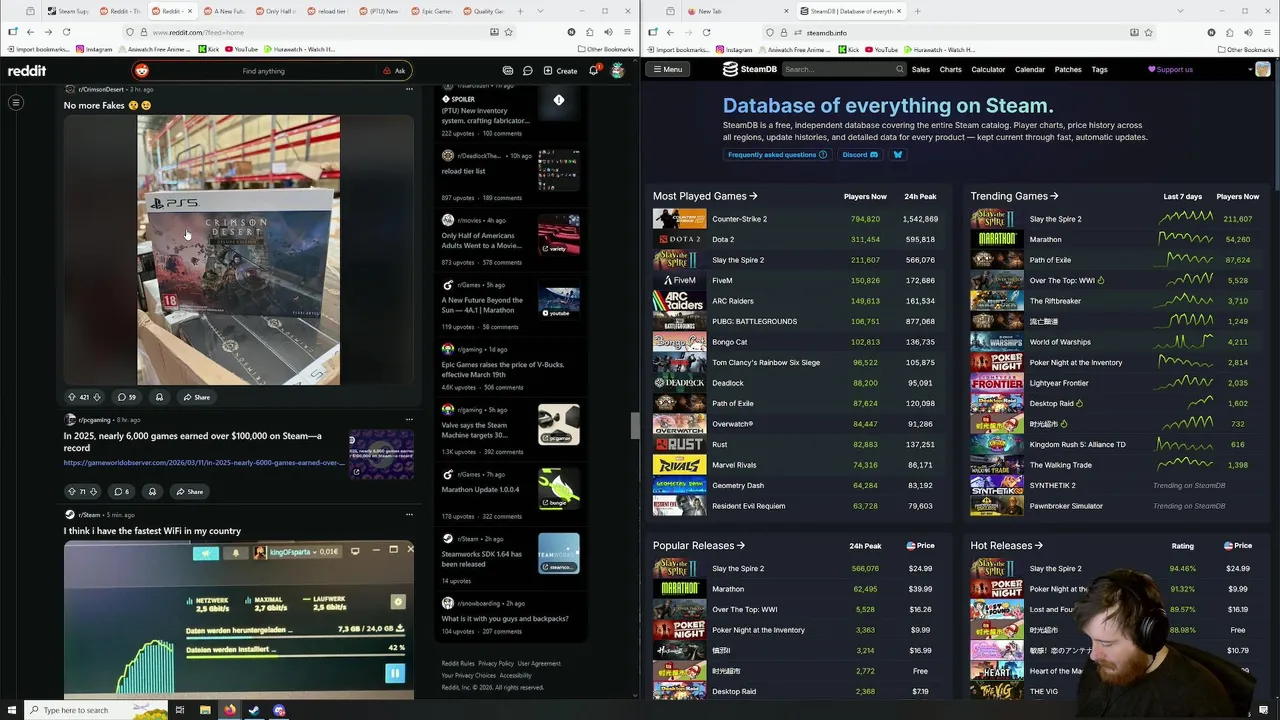The width and height of the screenshot is (1280, 720).
Task: Click the SteamDB logo
Action: [x=750, y=69]
